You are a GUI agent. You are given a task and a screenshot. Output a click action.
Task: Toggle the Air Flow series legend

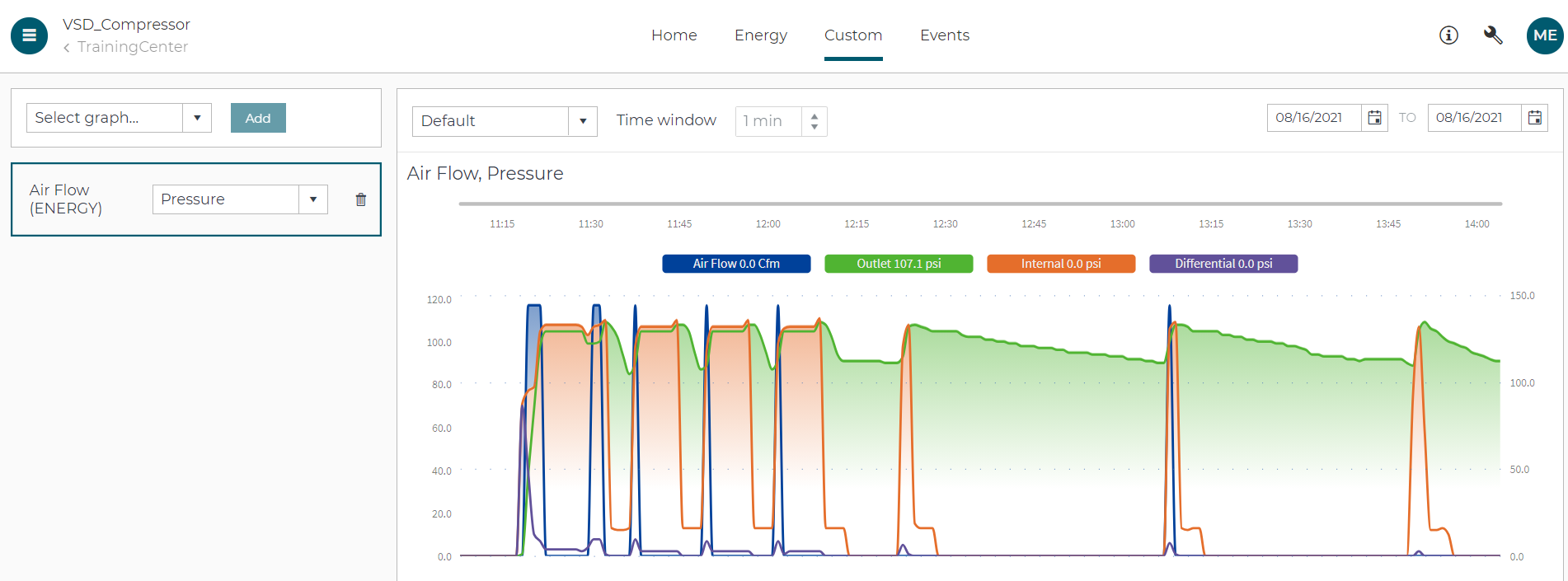(x=736, y=264)
